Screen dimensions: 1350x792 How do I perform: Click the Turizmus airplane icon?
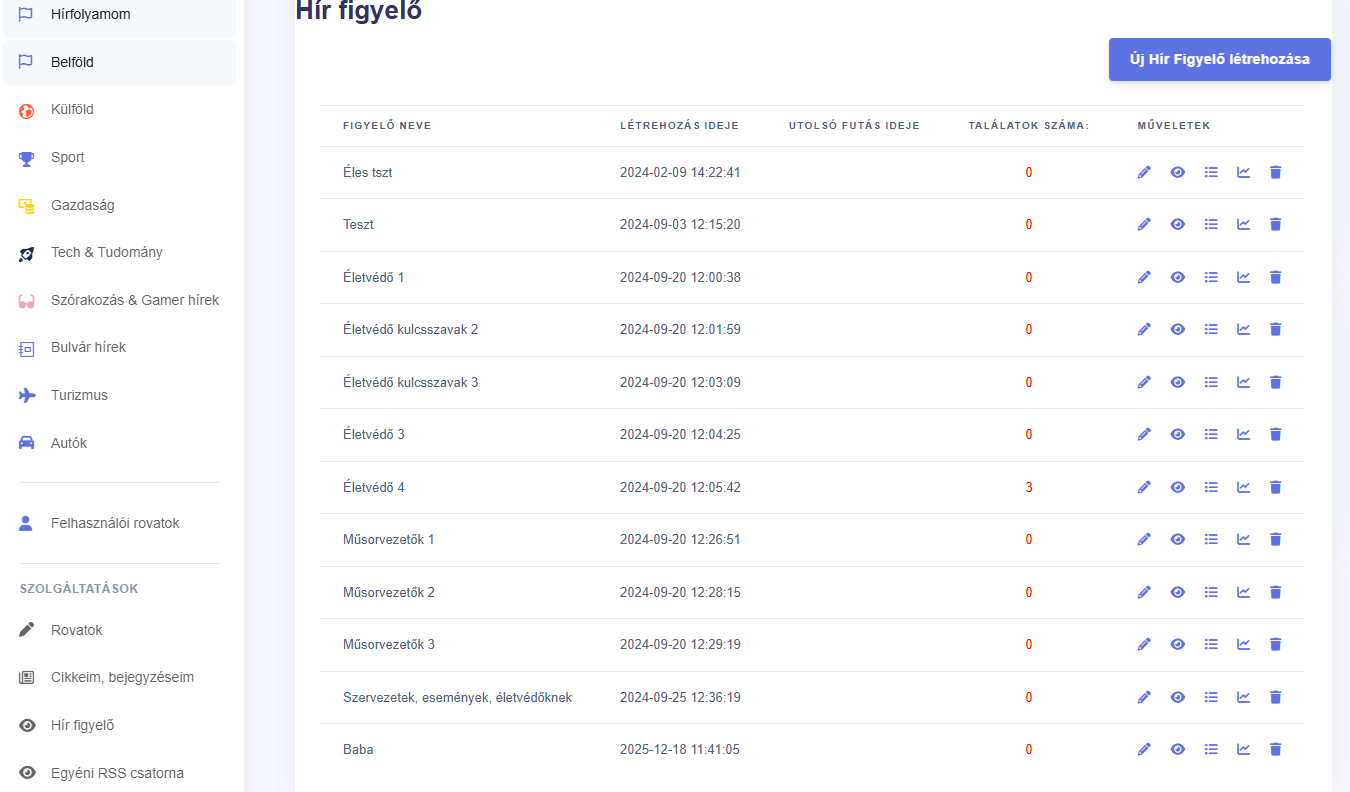coord(25,395)
